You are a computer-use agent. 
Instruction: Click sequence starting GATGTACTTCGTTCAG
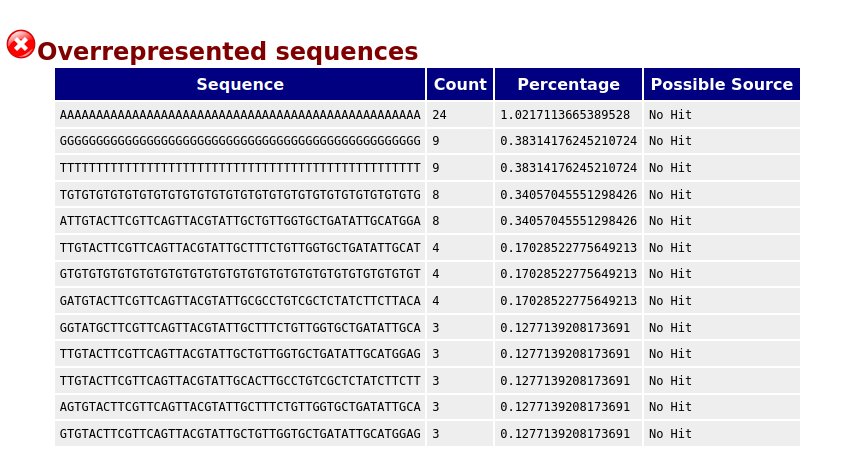(x=240, y=301)
